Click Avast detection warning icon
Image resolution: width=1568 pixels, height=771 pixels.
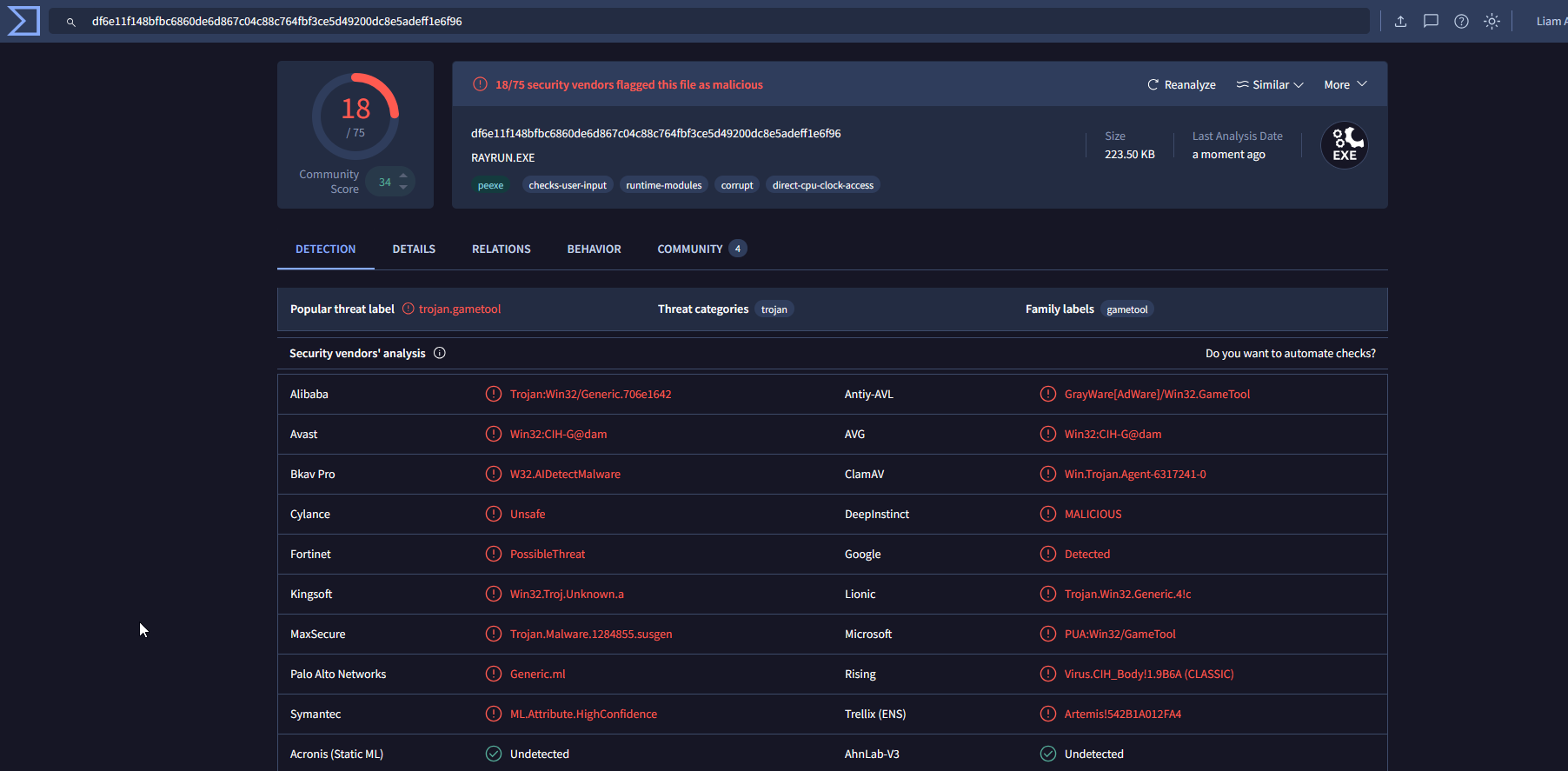[494, 434]
